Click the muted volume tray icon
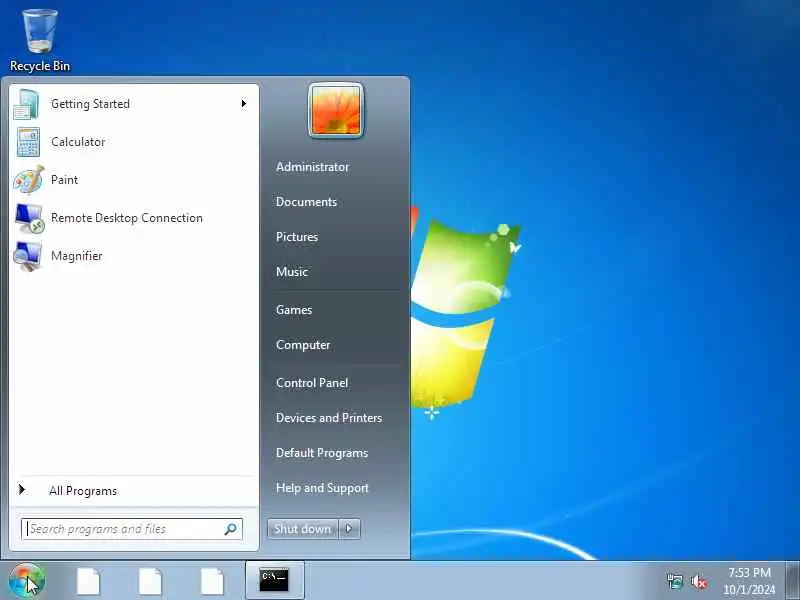The image size is (800, 600). coord(698,581)
